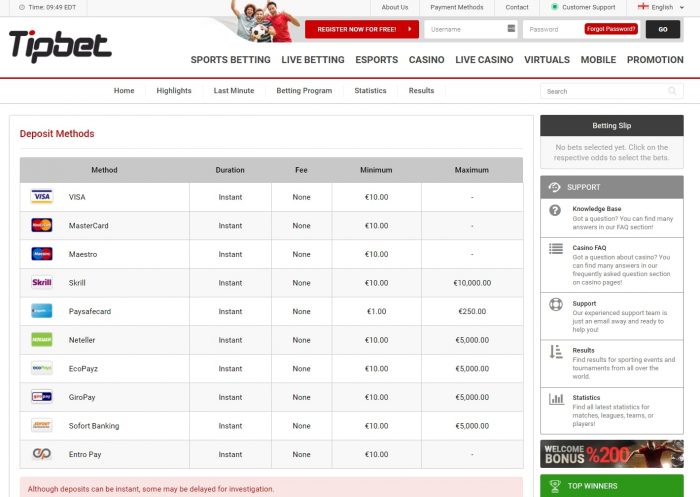
Task: Click the Paysafecard logo icon
Action: pos(42,311)
